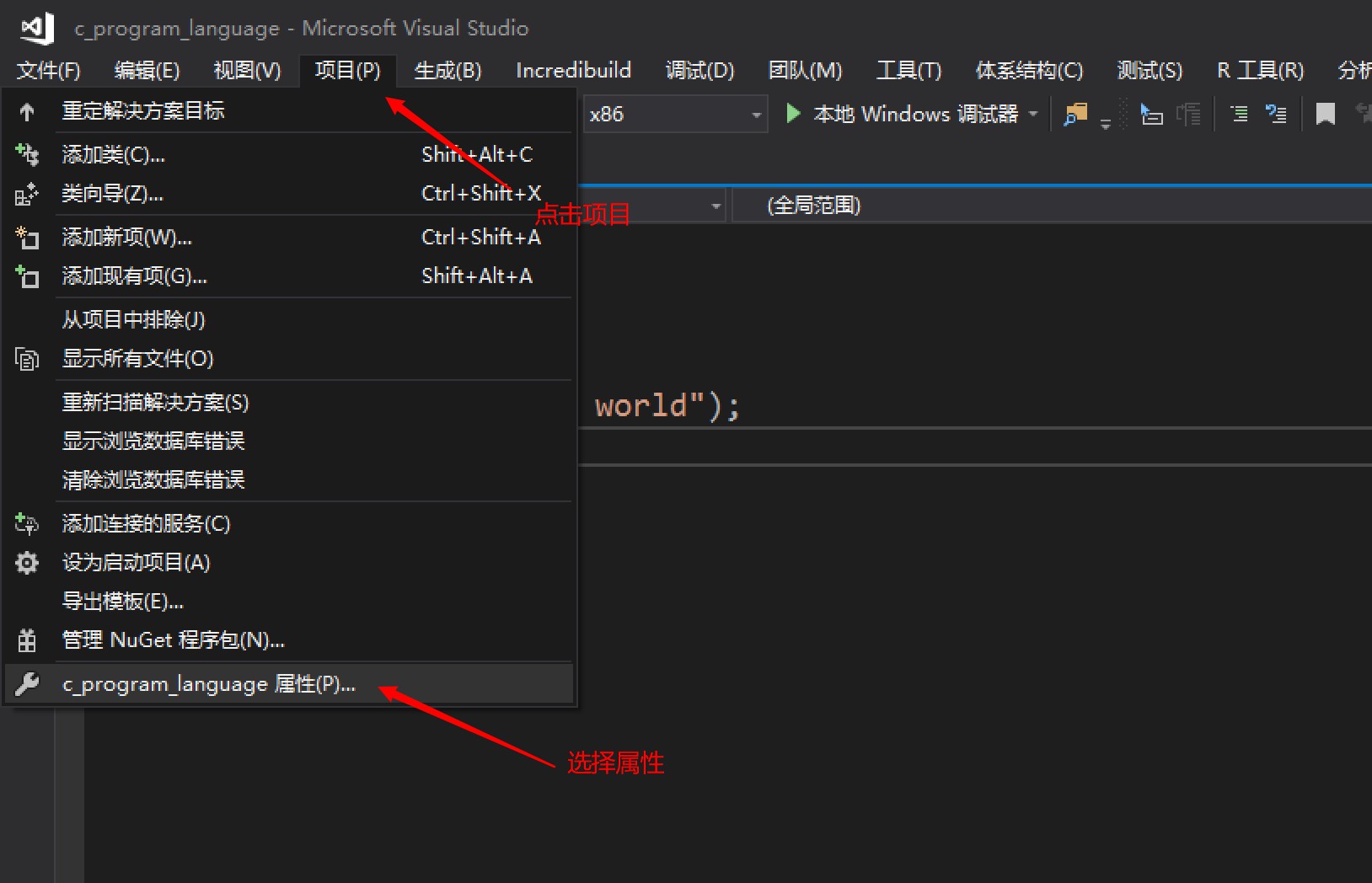
Task: Expand the debugger target dropdown arrow
Action: point(1033,113)
